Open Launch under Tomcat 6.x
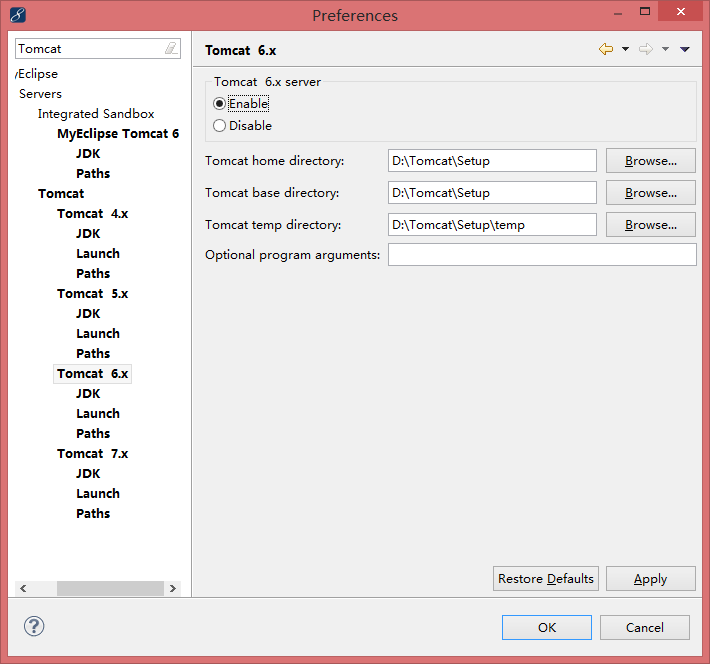Image resolution: width=710 pixels, height=664 pixels. pos(98,414)
